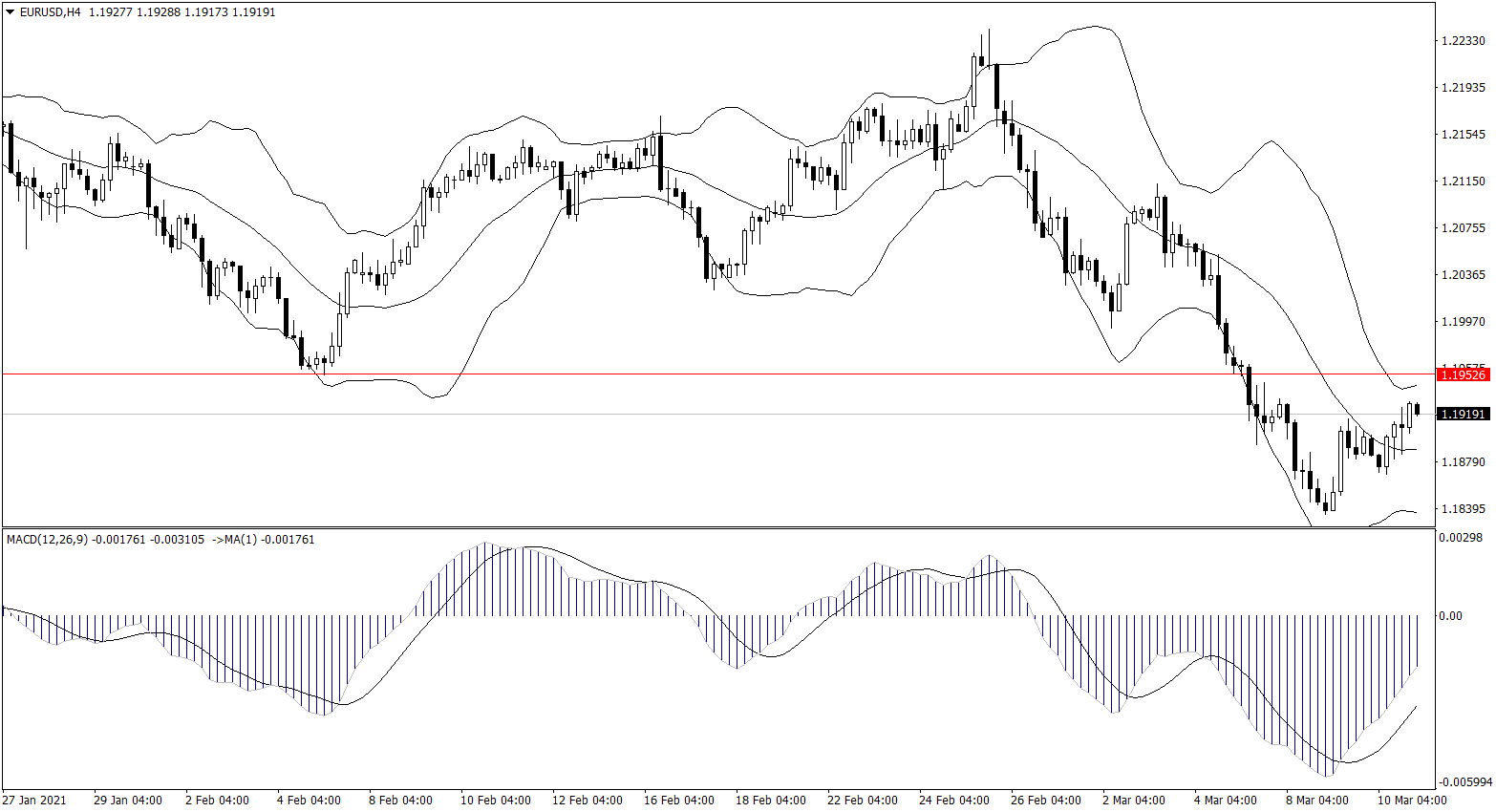Click the 18 Feb 04:00 time label
Screen dimensions: 1496x812
click(x=770, y=801)
